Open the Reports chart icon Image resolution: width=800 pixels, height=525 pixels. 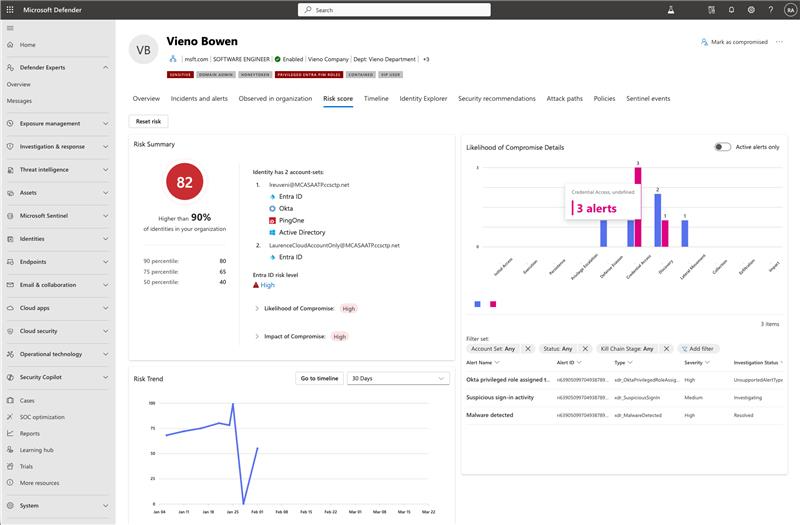[10, 434]
